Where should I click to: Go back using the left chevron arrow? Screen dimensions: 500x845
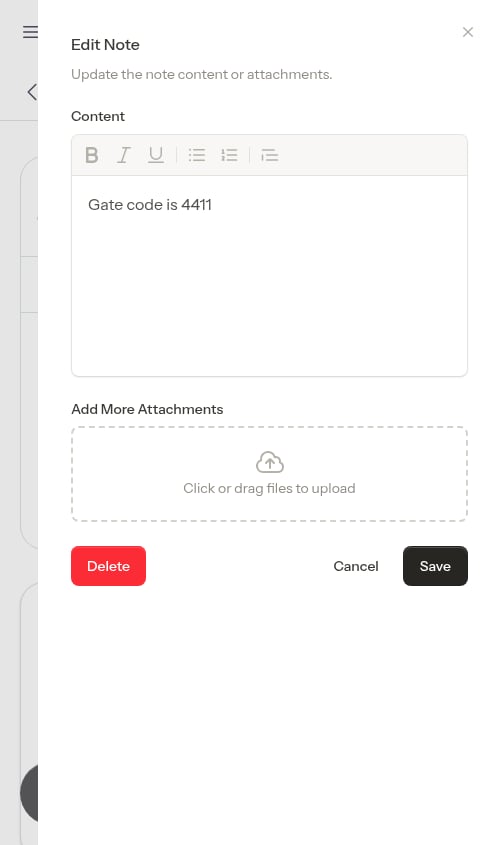point(32,92)
